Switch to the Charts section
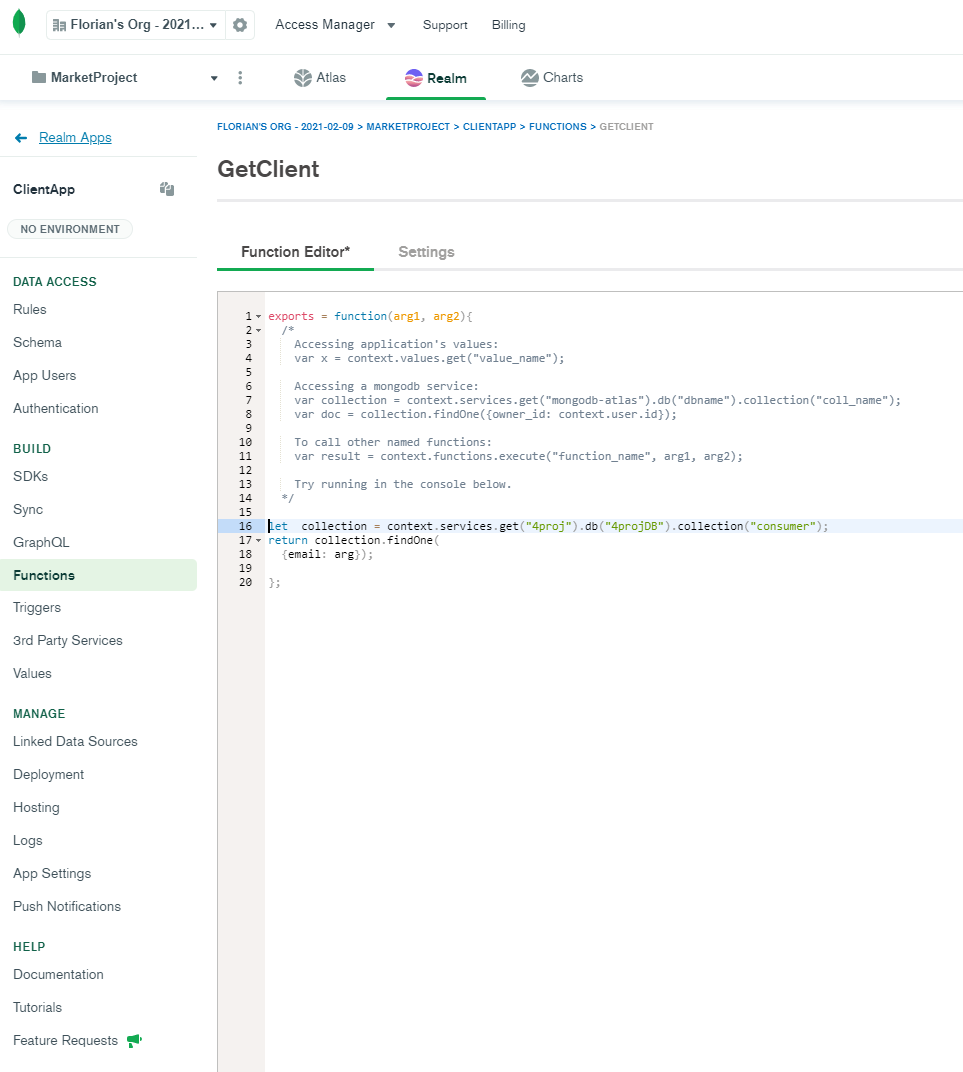Image resolution: width=963 pixels, height=1072 pixels. [551, 76]
